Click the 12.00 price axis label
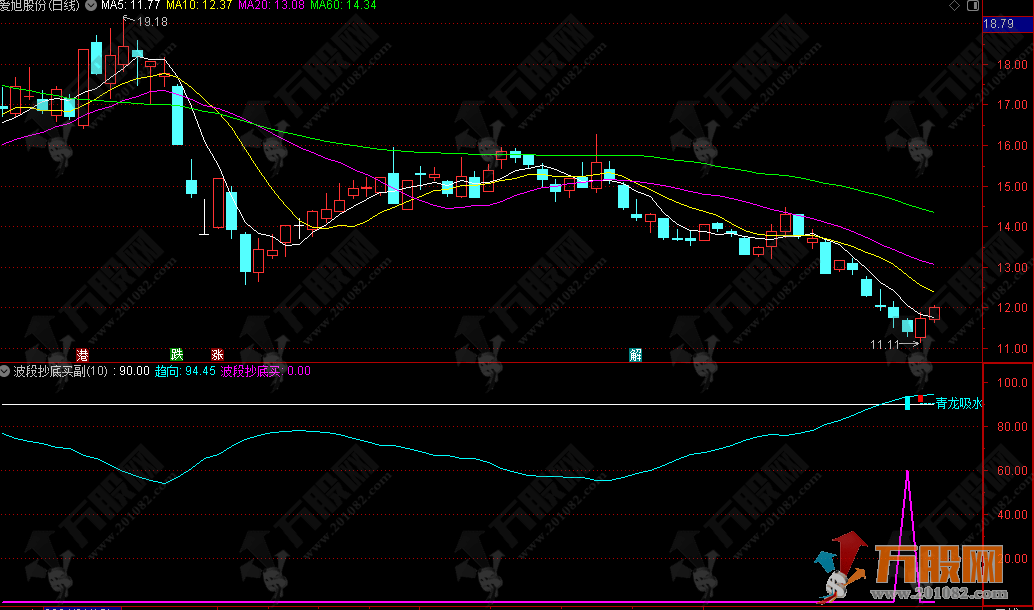 1012,308
